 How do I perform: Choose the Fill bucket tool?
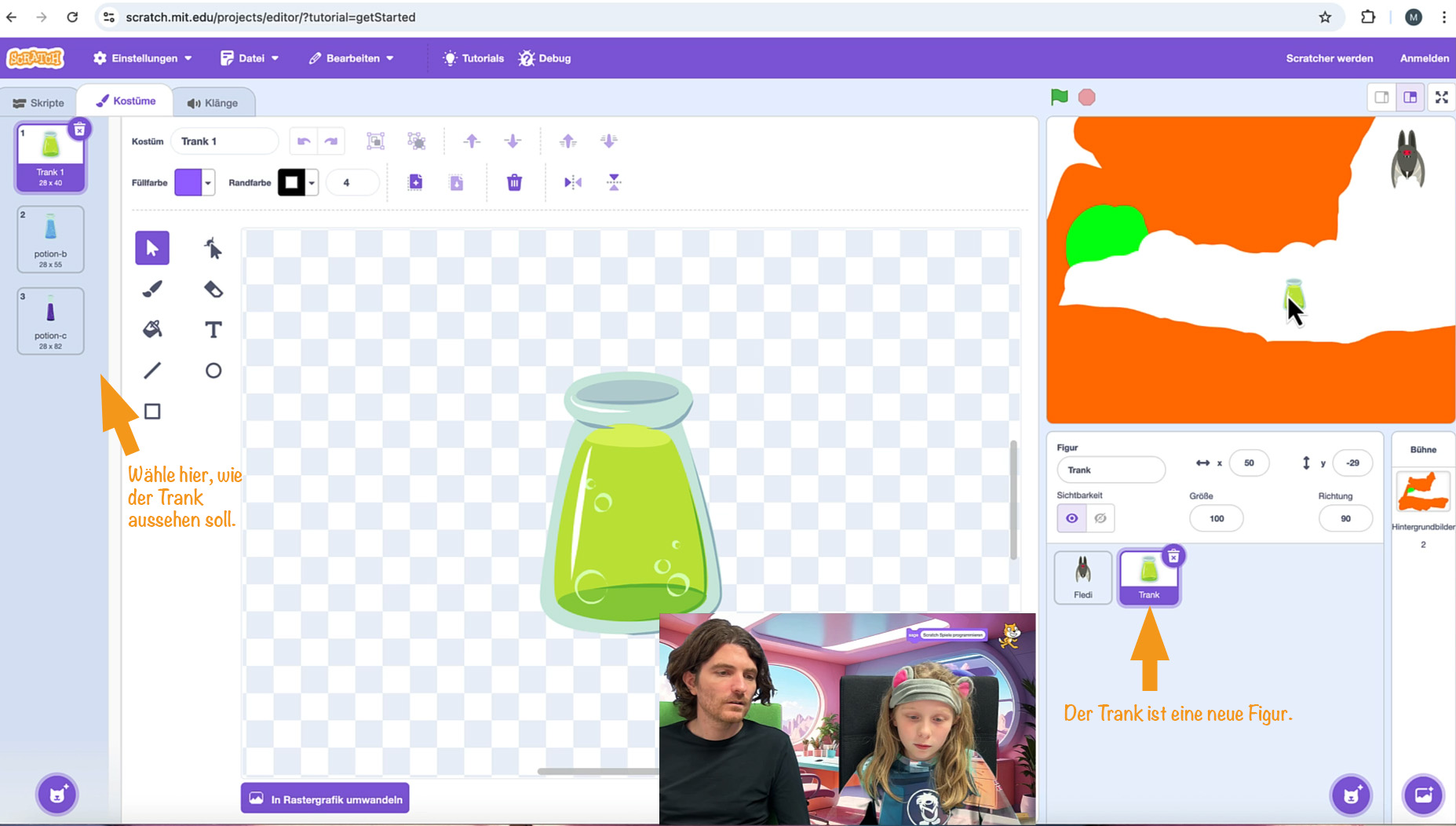[152, 330]
